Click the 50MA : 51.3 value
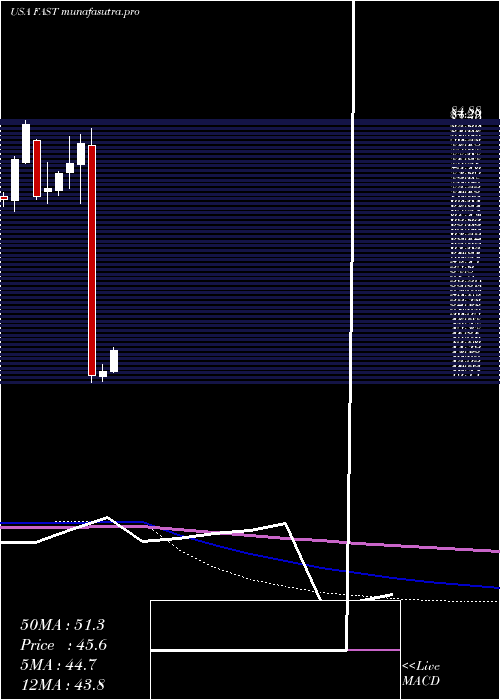 click(x=62, y=625)
